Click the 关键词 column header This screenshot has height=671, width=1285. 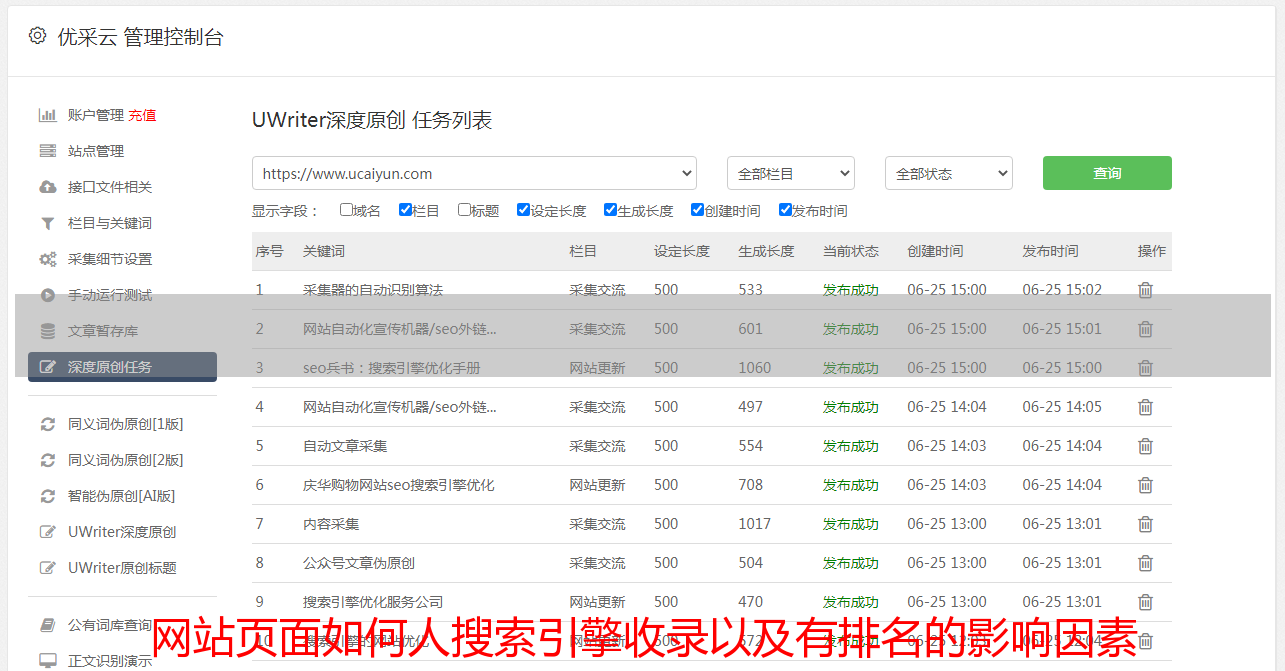click(x=324, y=251)
